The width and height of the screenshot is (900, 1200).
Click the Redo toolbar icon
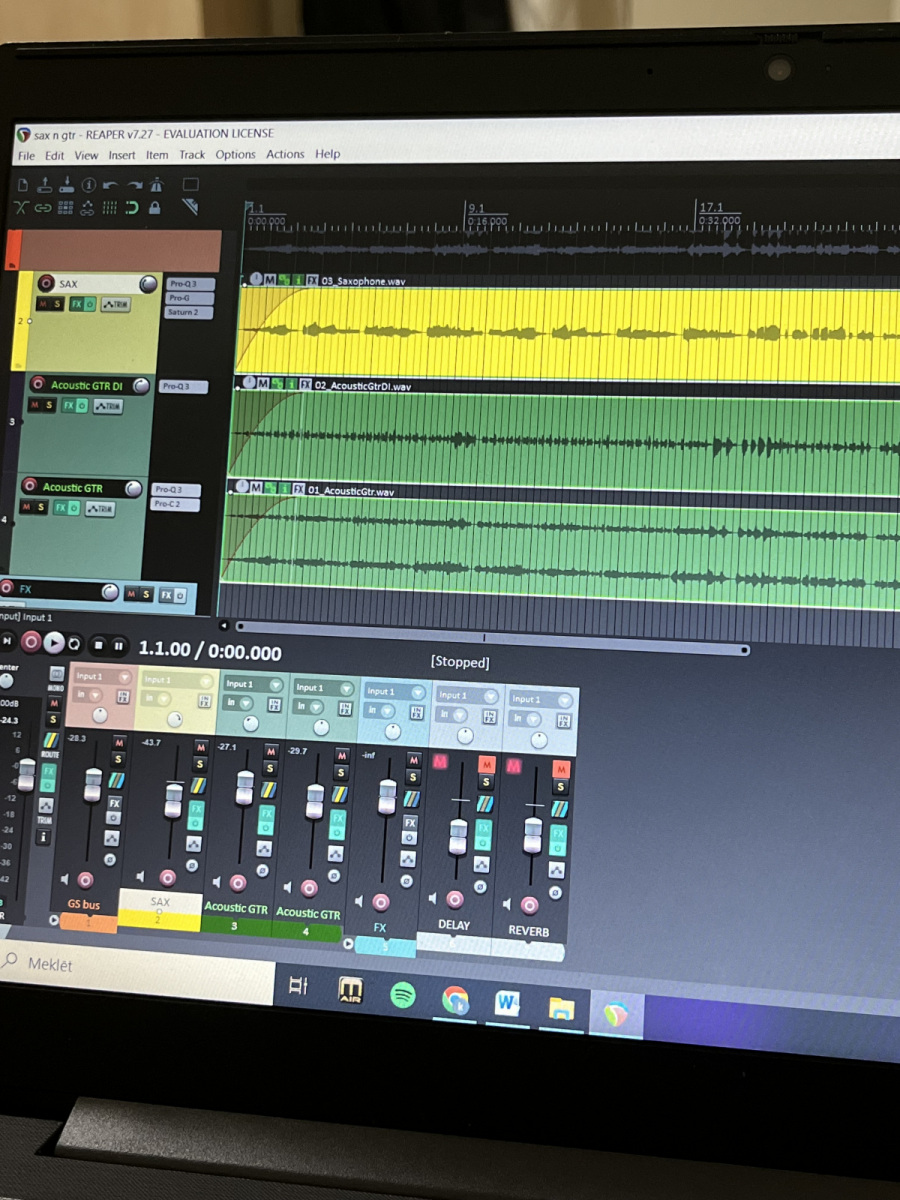134,185
